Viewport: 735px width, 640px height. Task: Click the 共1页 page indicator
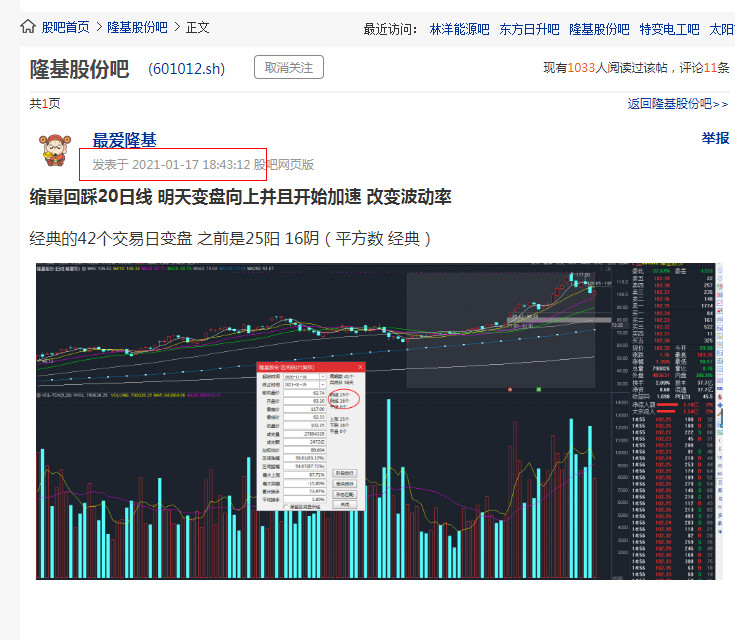[45, 104]
